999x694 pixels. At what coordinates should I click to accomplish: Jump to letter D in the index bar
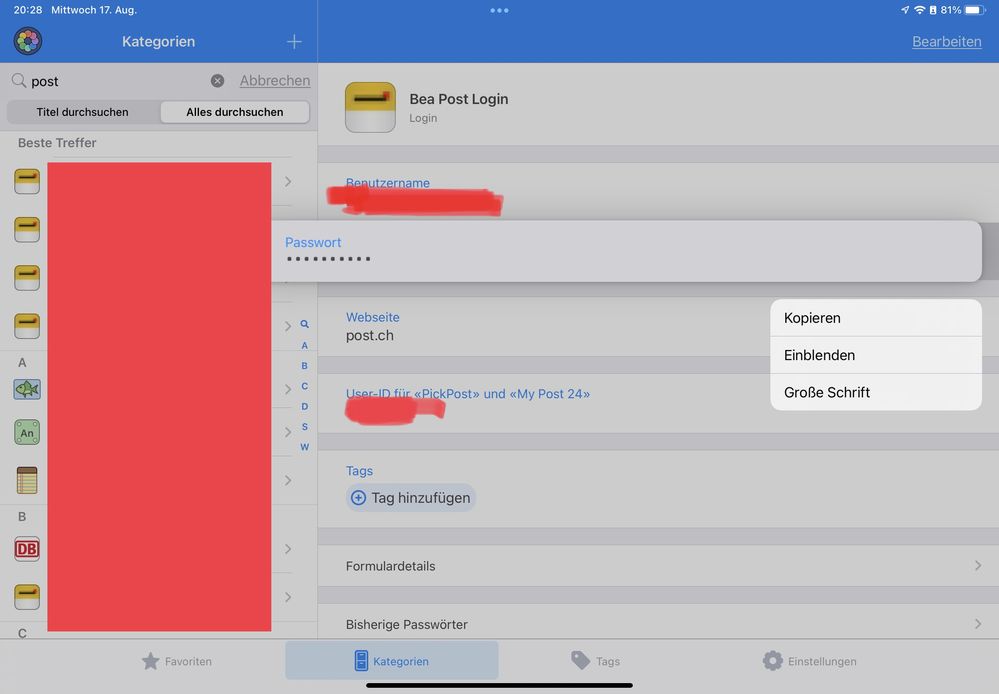[305, 407]
